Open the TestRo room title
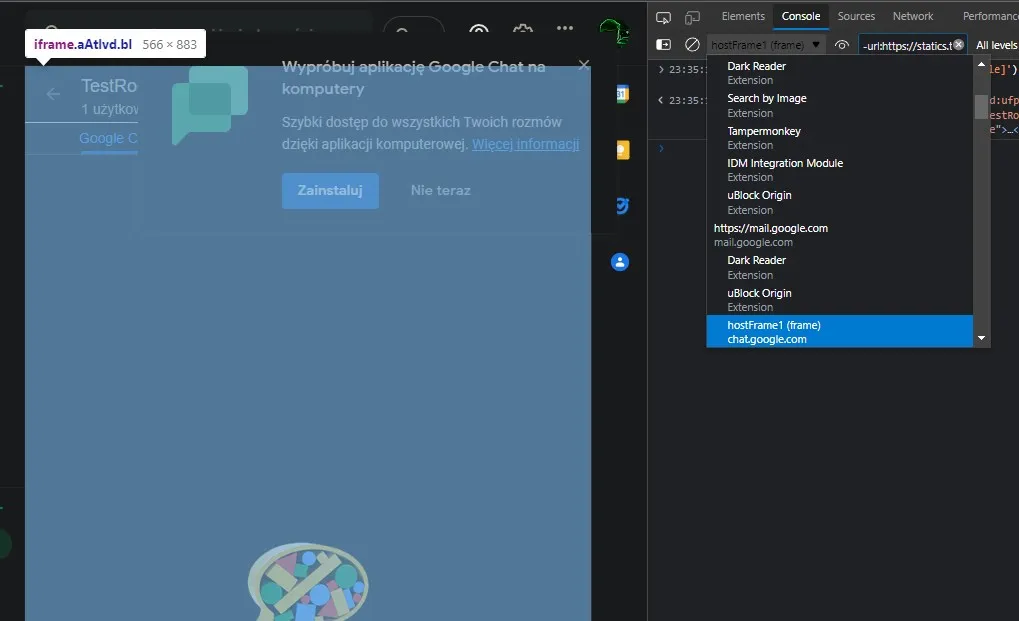 (109, 86)
